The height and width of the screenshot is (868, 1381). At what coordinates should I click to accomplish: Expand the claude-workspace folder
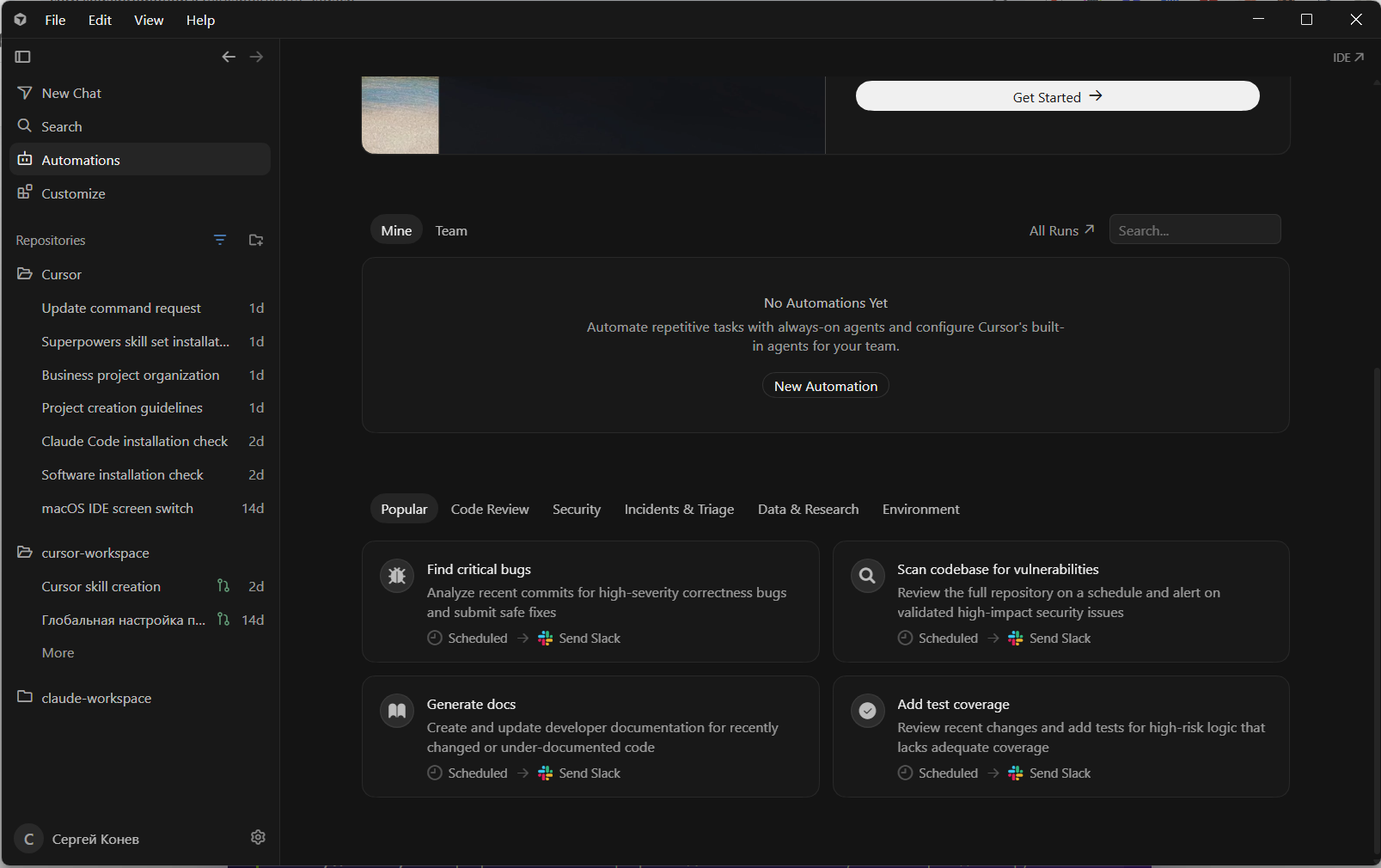[x=140, y=698]
